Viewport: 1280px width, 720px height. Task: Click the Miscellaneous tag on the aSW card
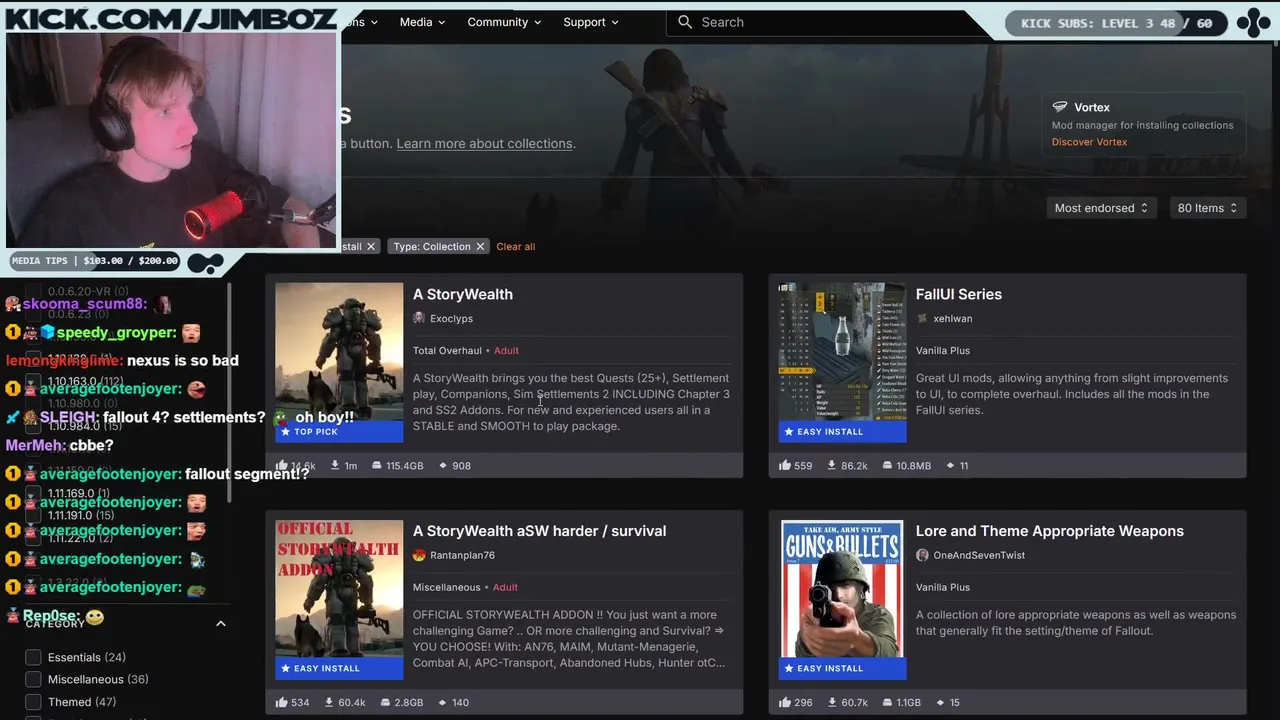(447, 588)
